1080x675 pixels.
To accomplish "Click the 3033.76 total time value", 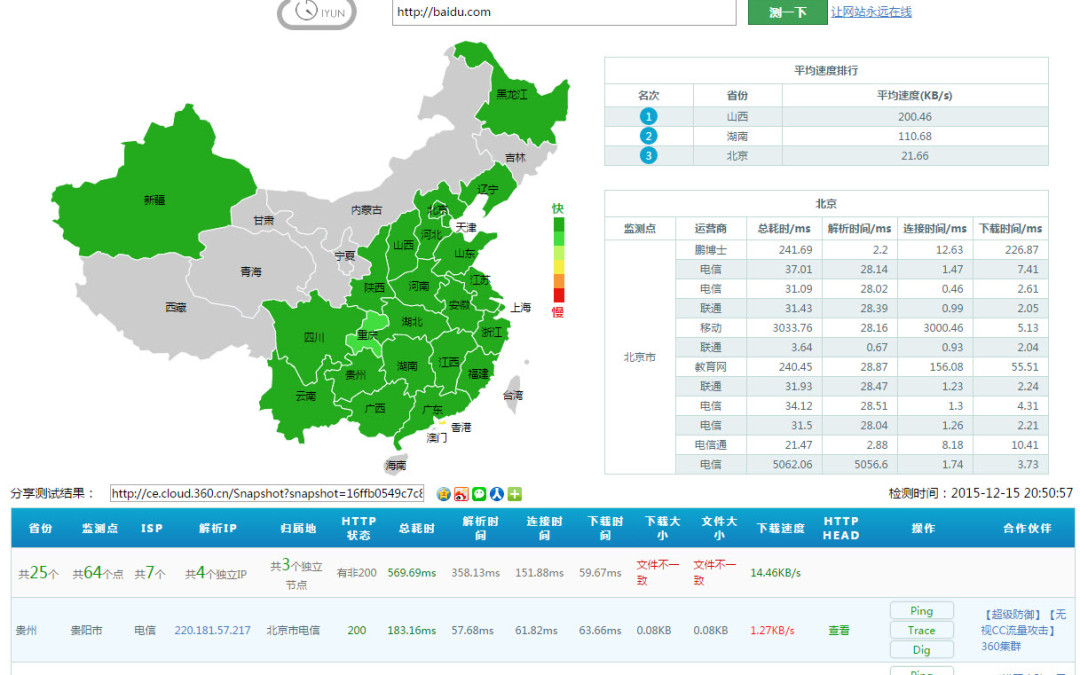I will [x=792, y=328].
